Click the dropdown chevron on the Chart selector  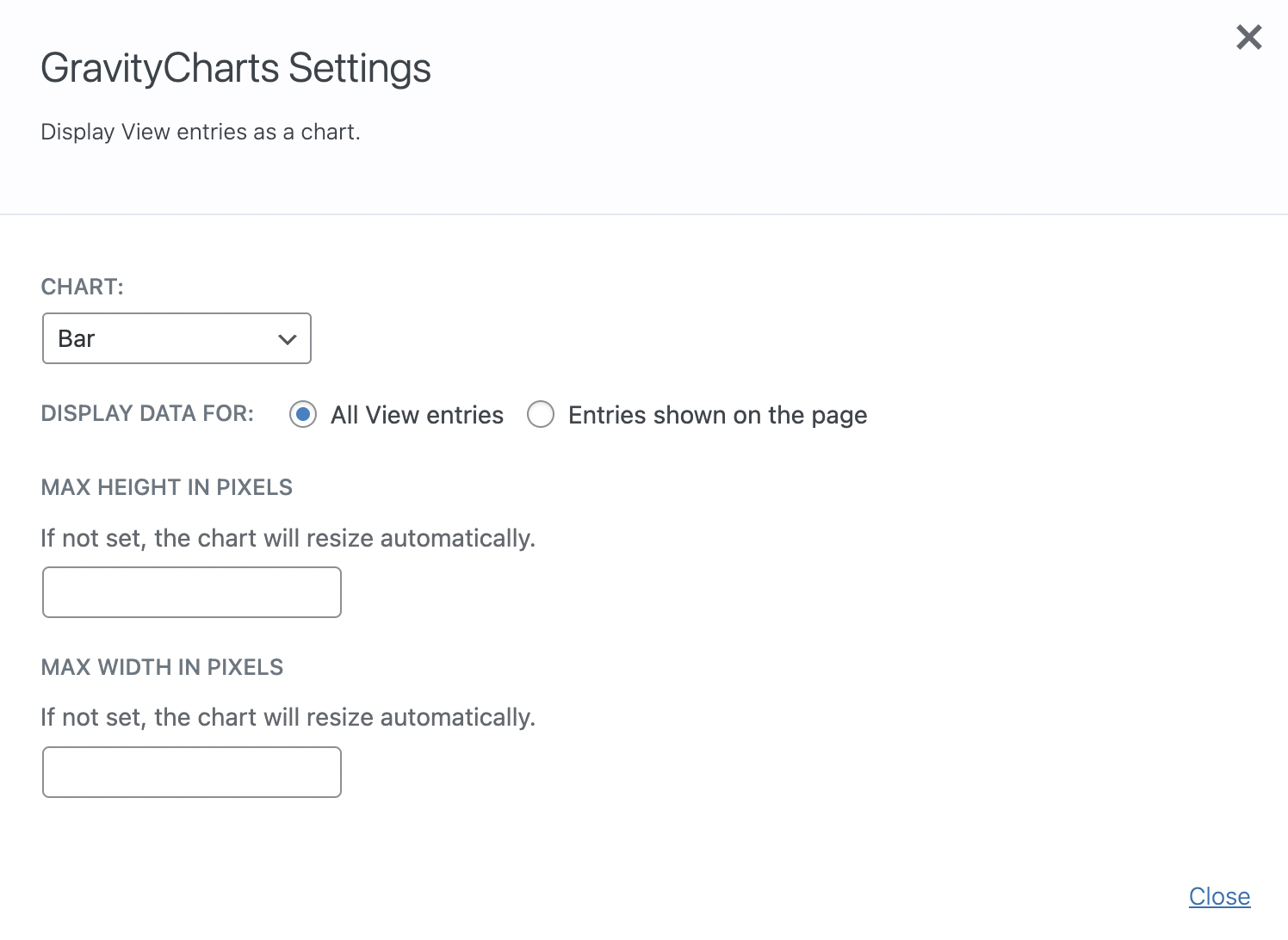point(287,338)
